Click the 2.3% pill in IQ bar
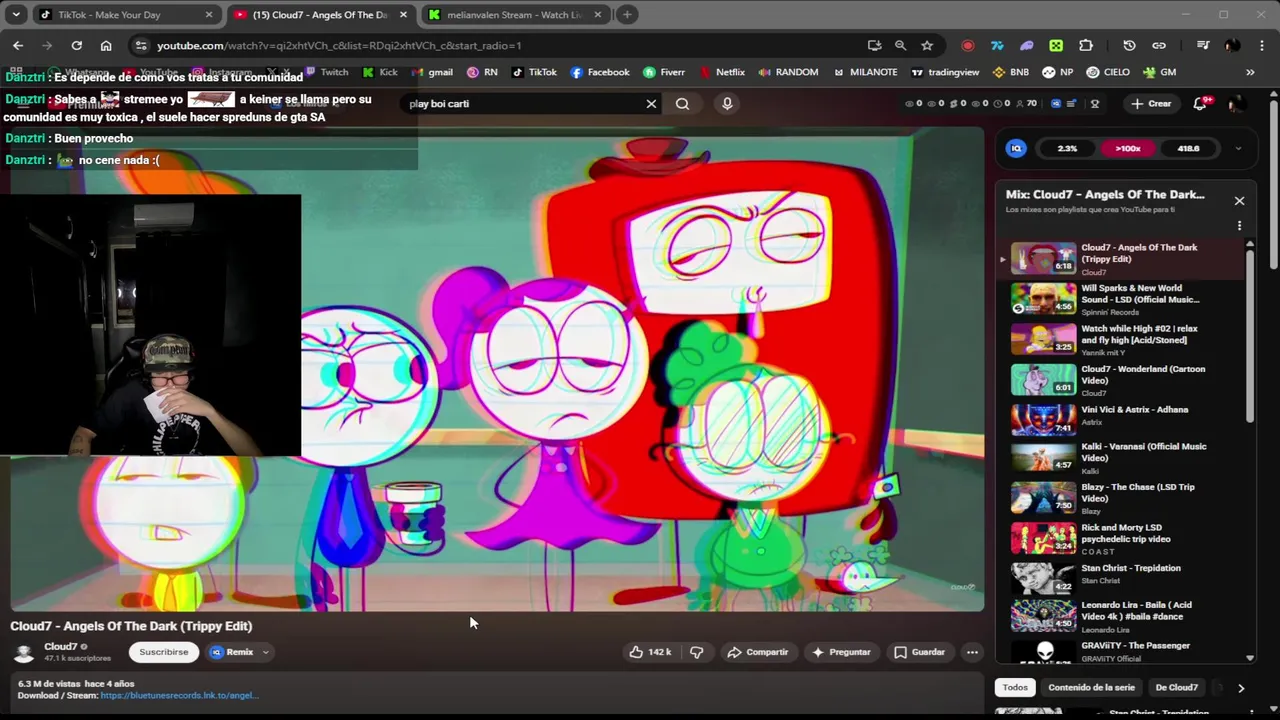Viewport: 1280px width, 720px height. (1067, 148)
